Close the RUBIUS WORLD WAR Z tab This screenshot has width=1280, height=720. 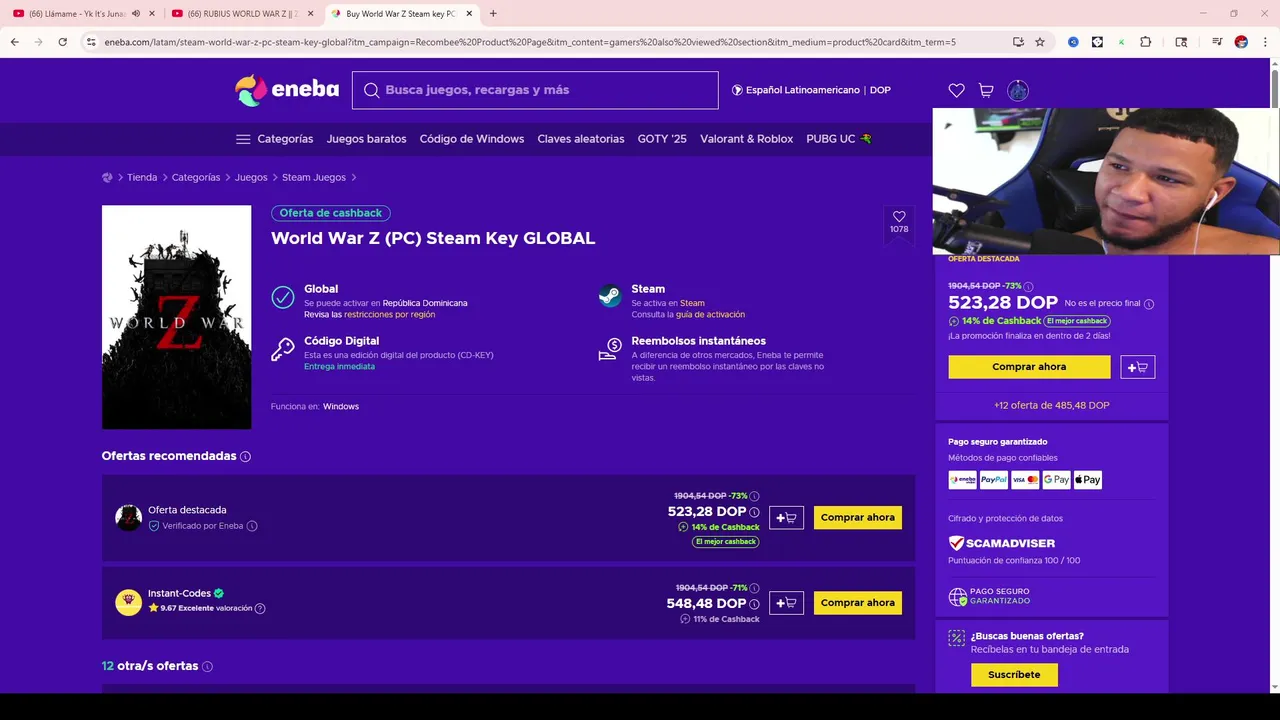(310, 14)
